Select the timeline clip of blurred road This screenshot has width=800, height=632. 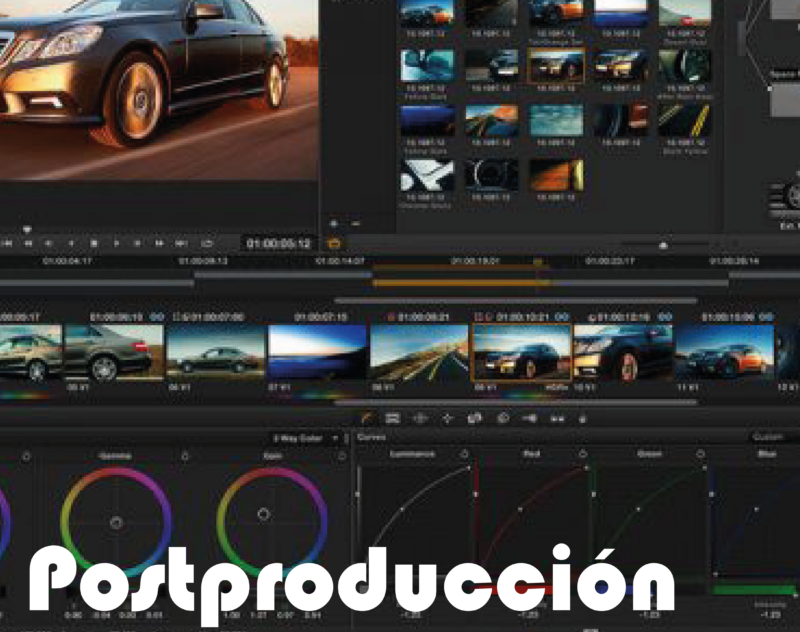click(419, 353)
